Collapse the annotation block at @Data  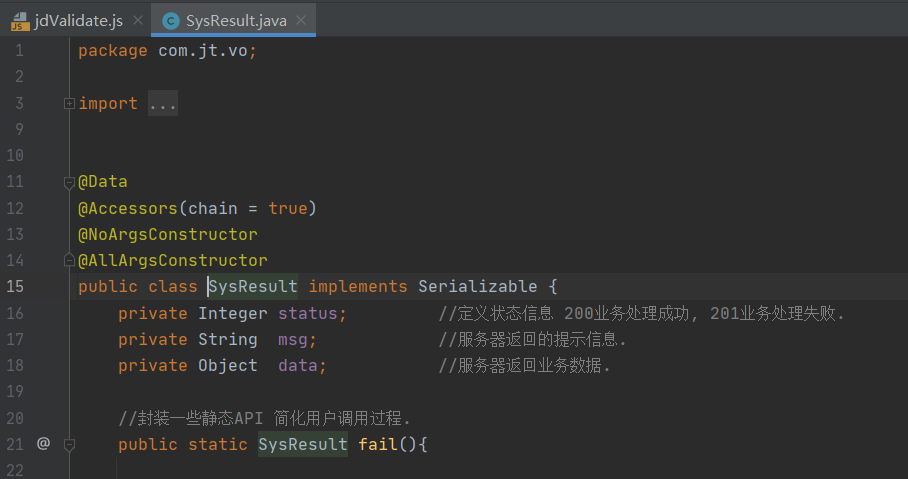pyautogui.click(x=69, y=182)
